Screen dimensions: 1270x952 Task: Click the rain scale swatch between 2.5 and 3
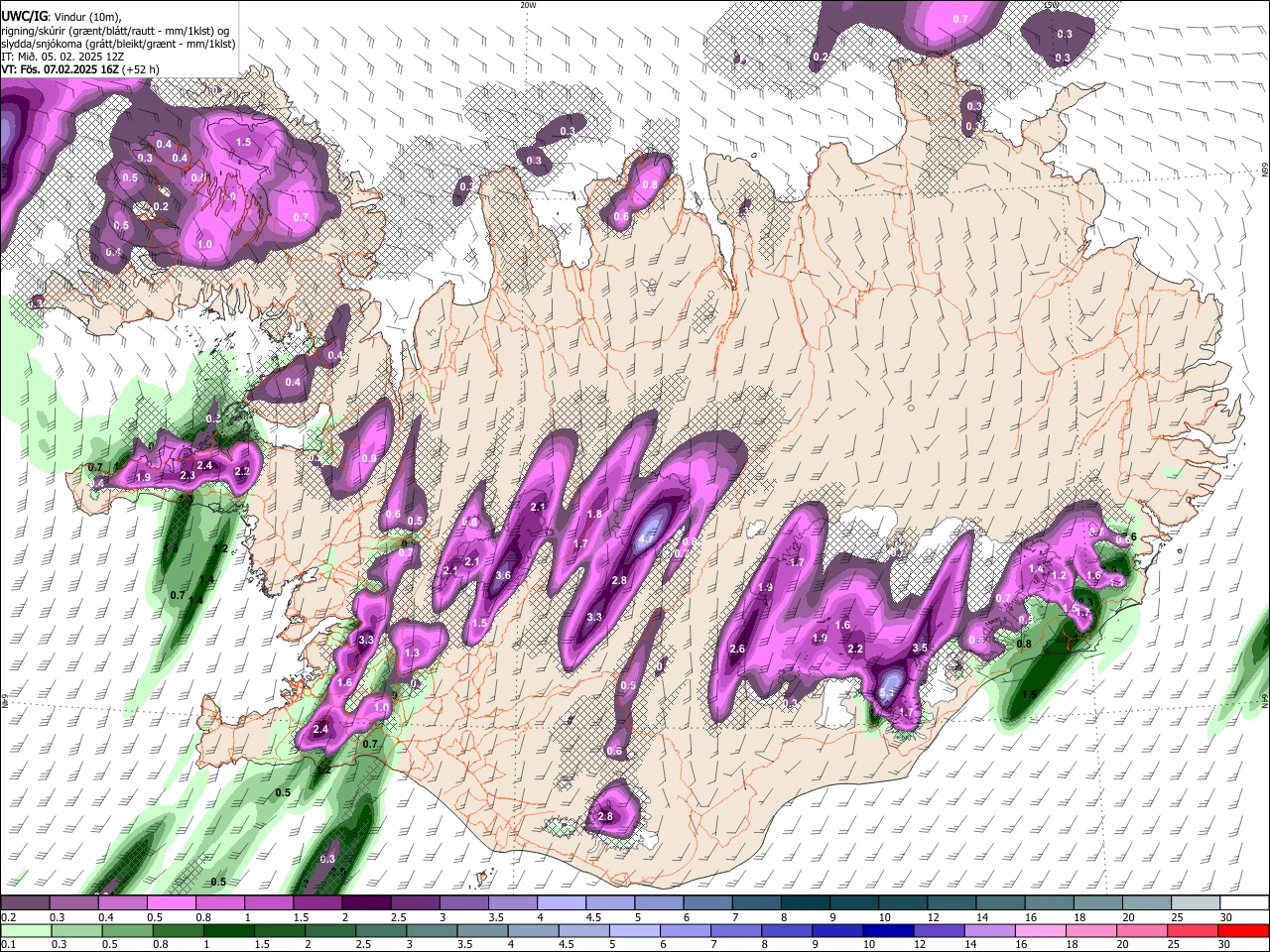point(380,930)
